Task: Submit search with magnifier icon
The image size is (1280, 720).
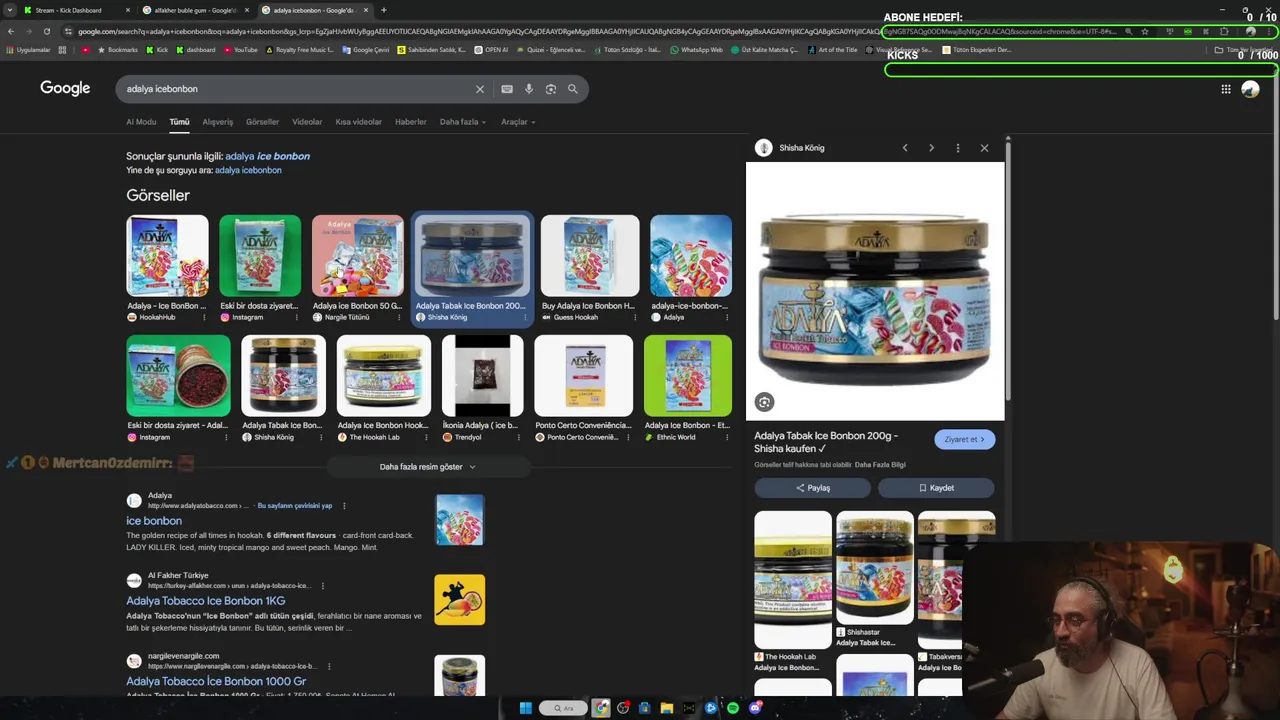Action: [x=573, y=89]
